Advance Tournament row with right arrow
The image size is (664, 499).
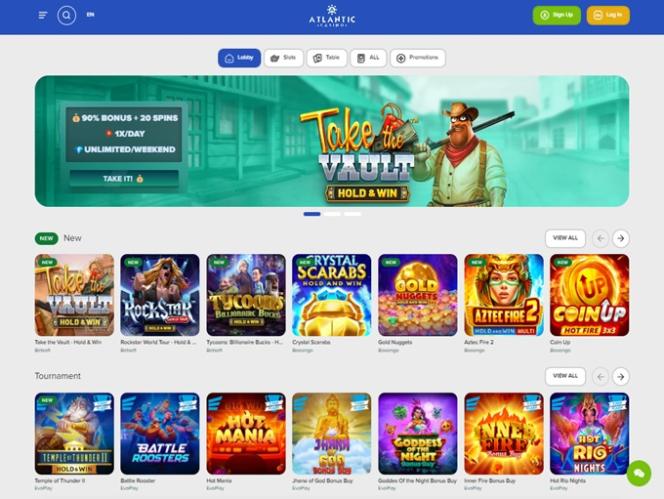pos(620,377)
